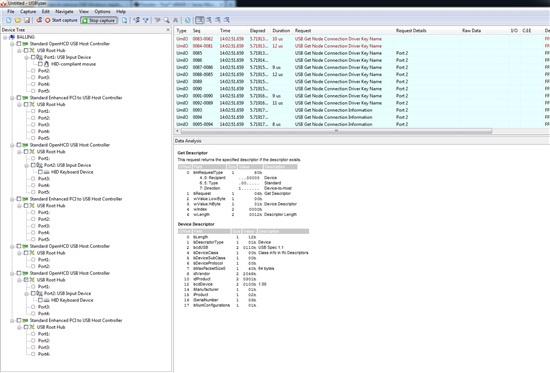
Task: Open the Navigate menu
Action: (64, 12)
